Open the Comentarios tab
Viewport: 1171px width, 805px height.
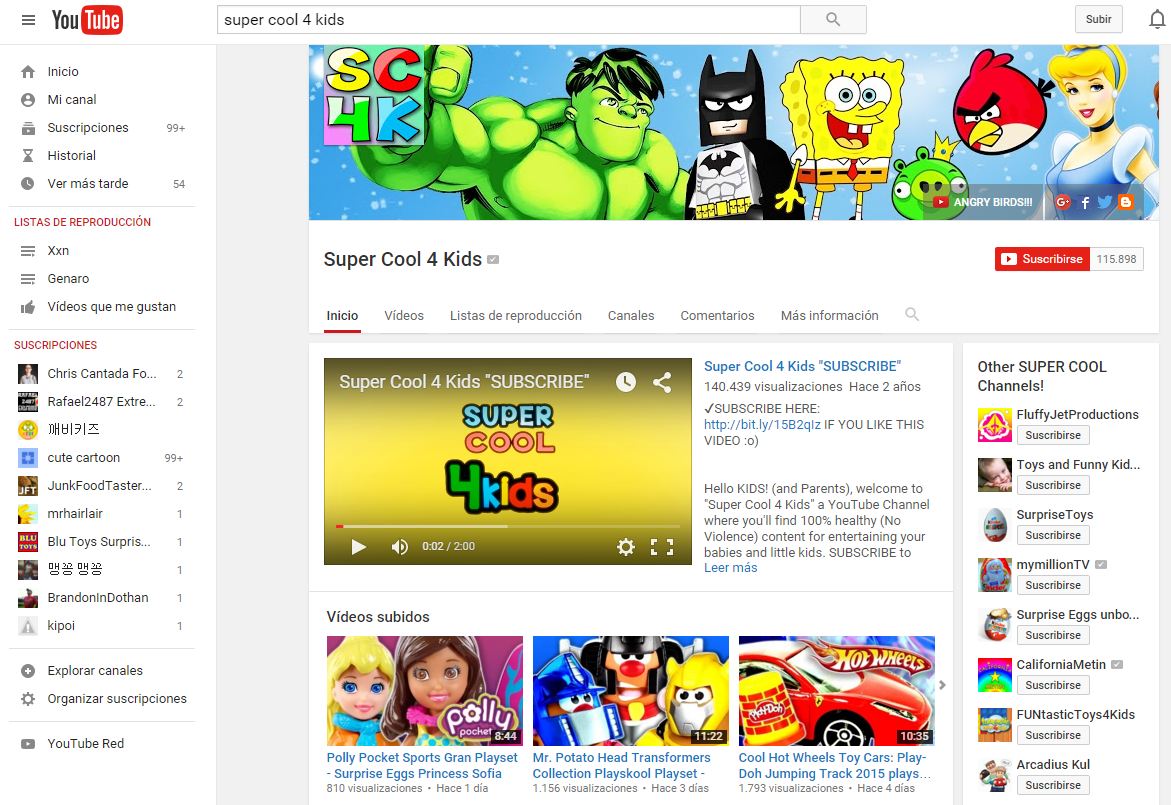[717, 316]
